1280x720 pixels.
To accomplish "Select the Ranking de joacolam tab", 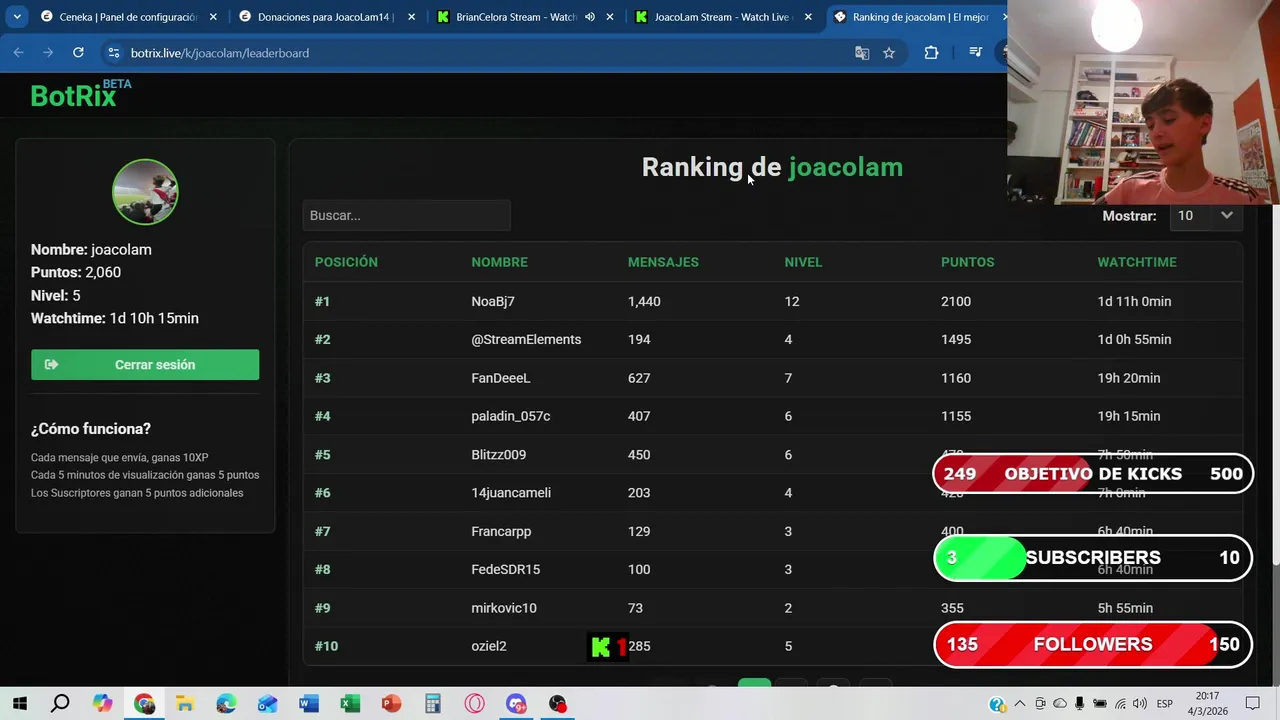I will click(x=915, y=17).
